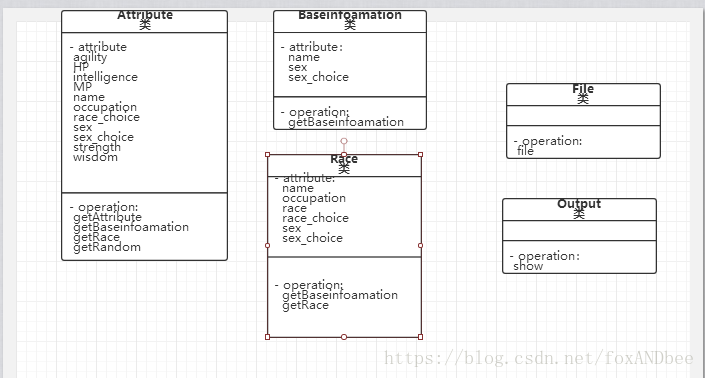Click the top-left handle of Race box
This screenshot has height=378, width=705.
pos(268,155)
